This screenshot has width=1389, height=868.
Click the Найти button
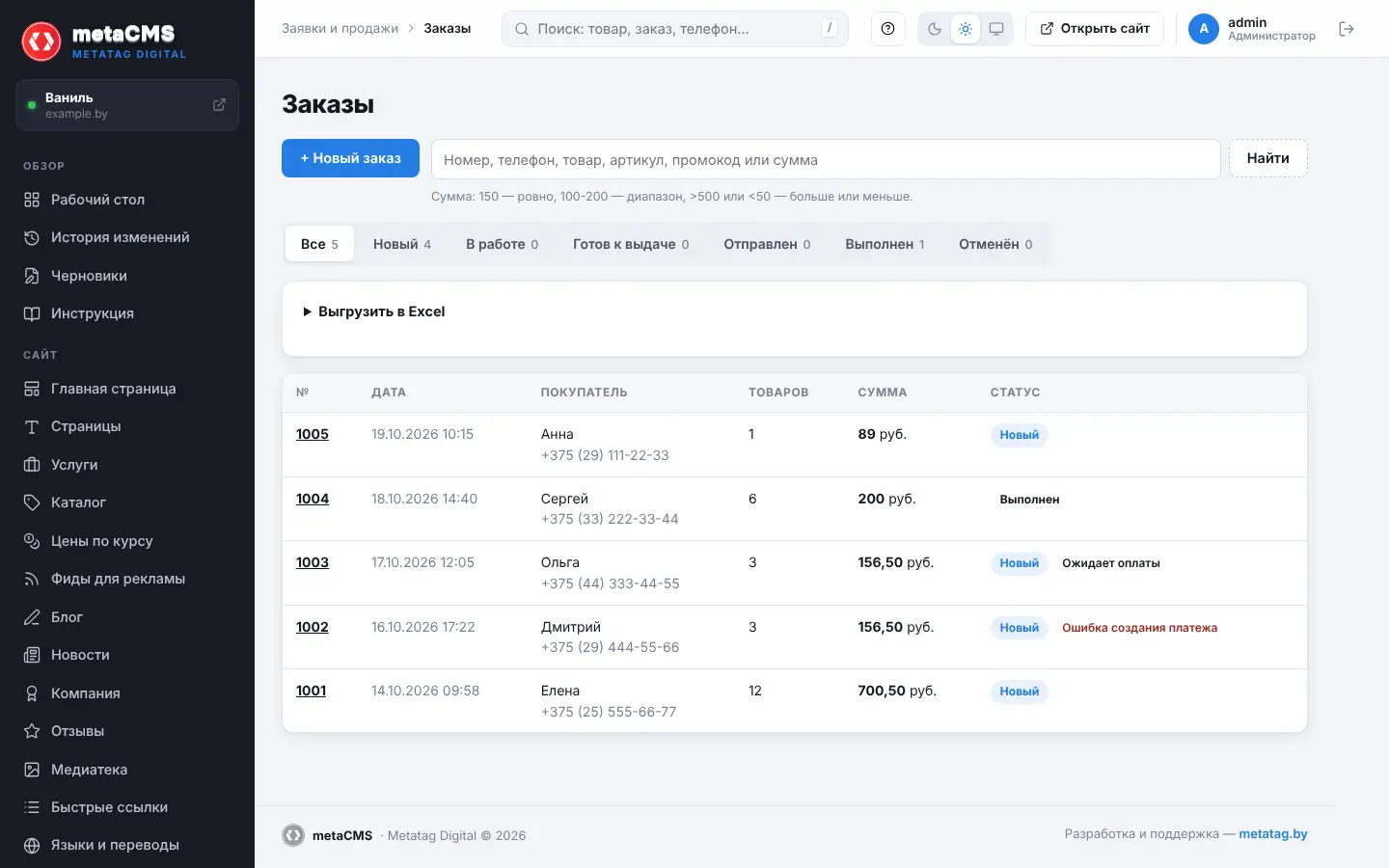[1267, 158]
